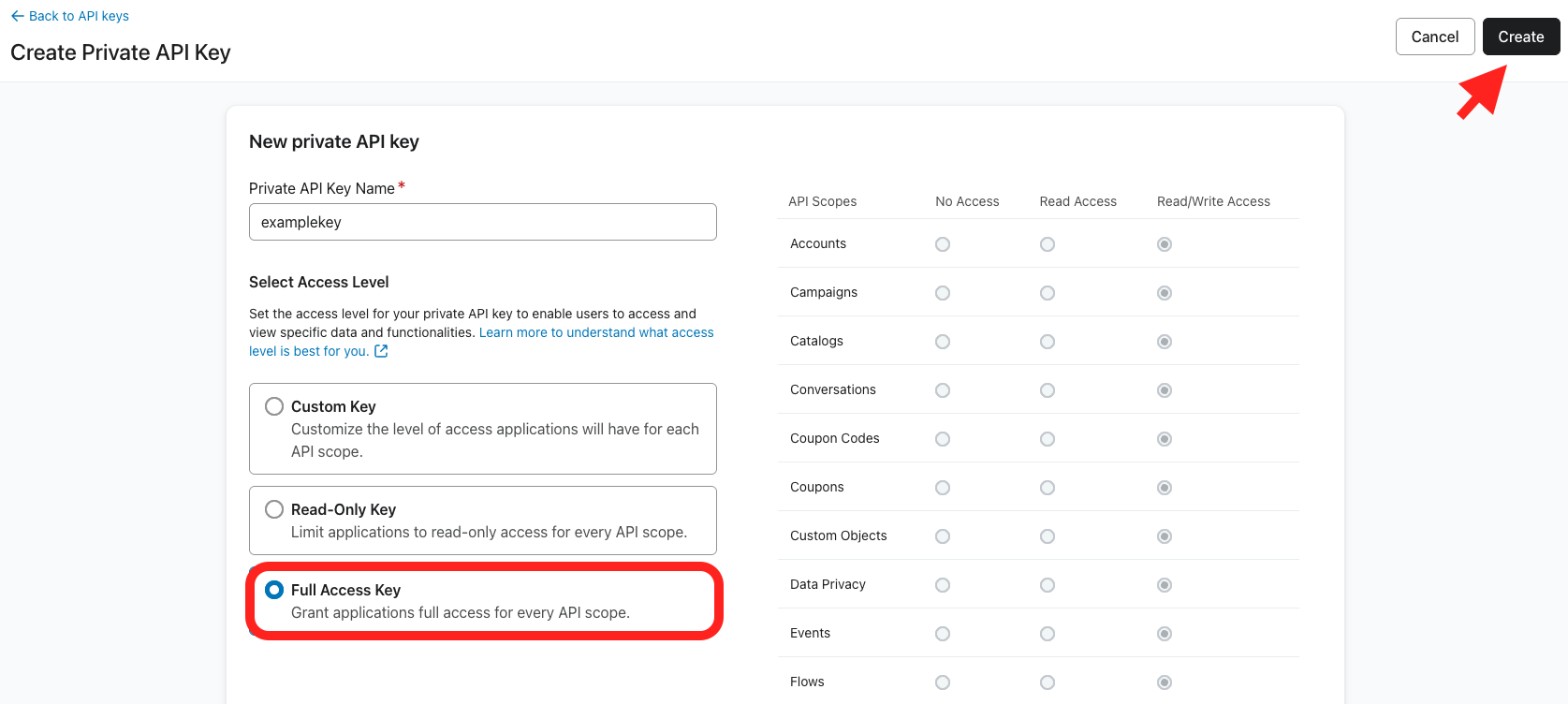This screenshot has height=704, width=1568.
Task: Click the 'Create Private API Key' page title
Action: 121,52
